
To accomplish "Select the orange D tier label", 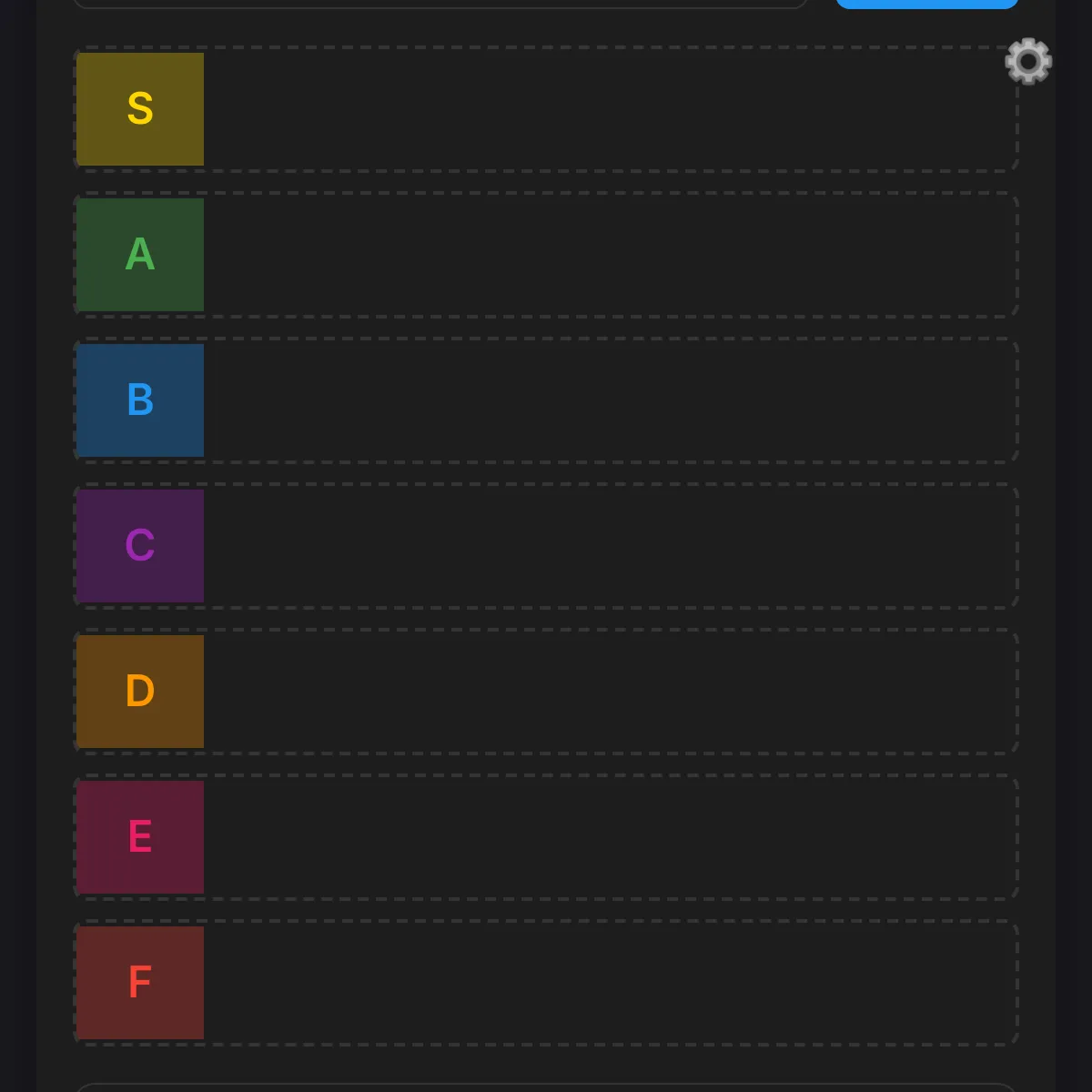I will point(139,692).
